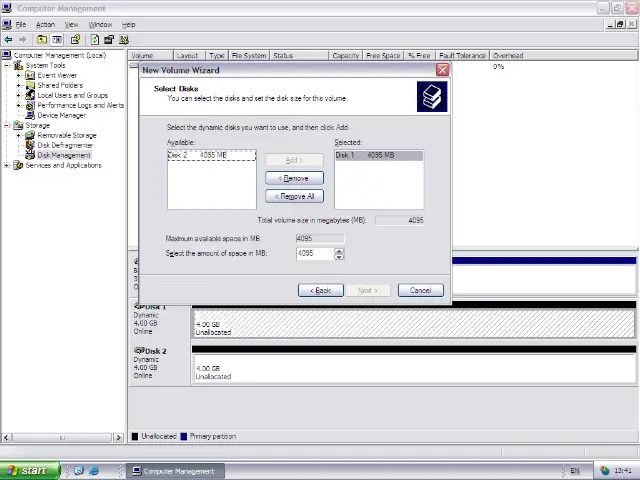Go back with the < Back button
The image size is (640, 480).
321,290
